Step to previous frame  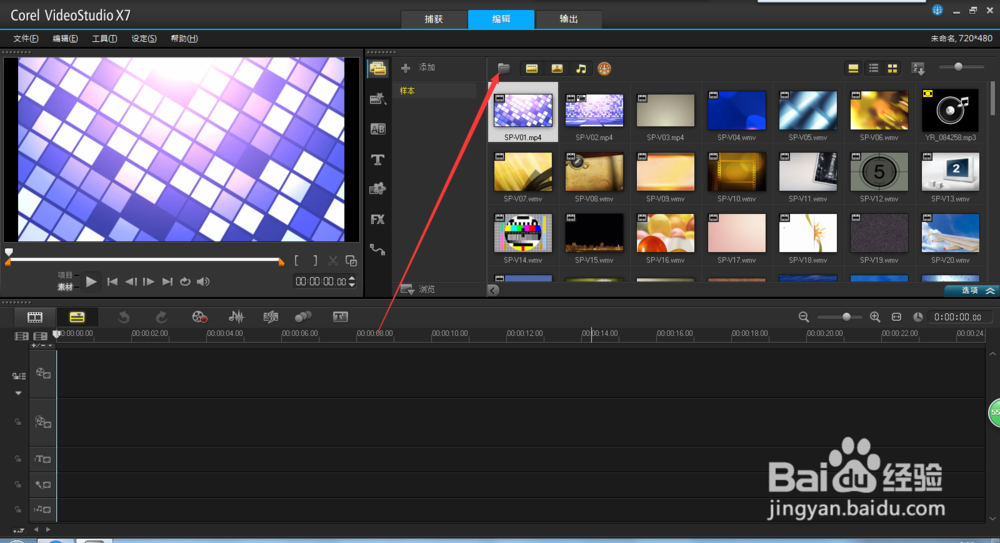131,281
